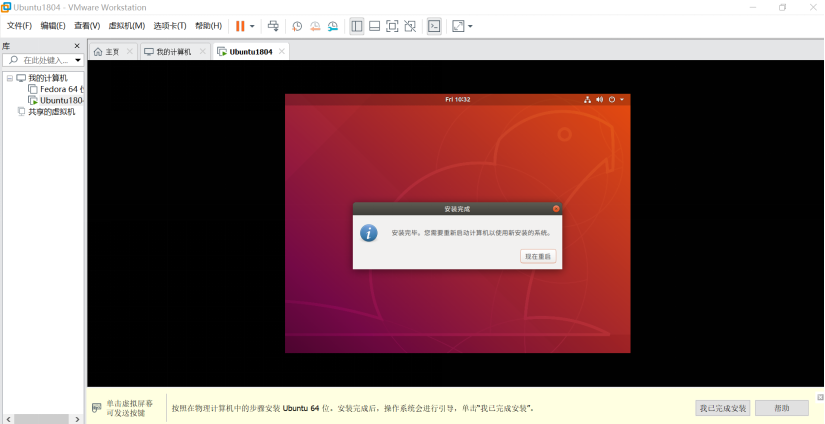Close the 我的计算机 tab

pos(203,51)
